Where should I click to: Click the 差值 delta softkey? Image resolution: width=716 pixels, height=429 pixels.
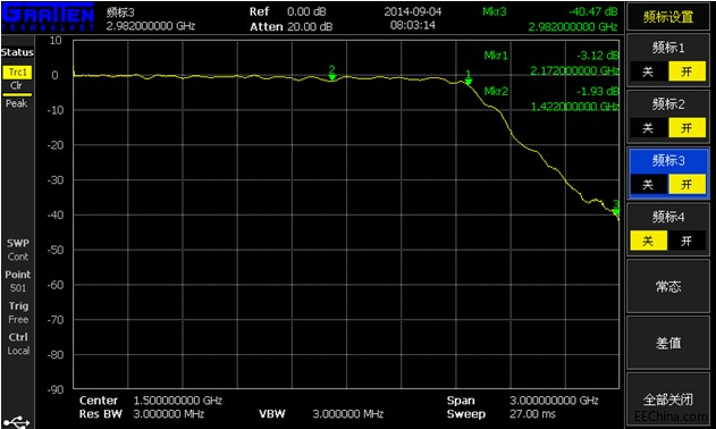[668, 343]
